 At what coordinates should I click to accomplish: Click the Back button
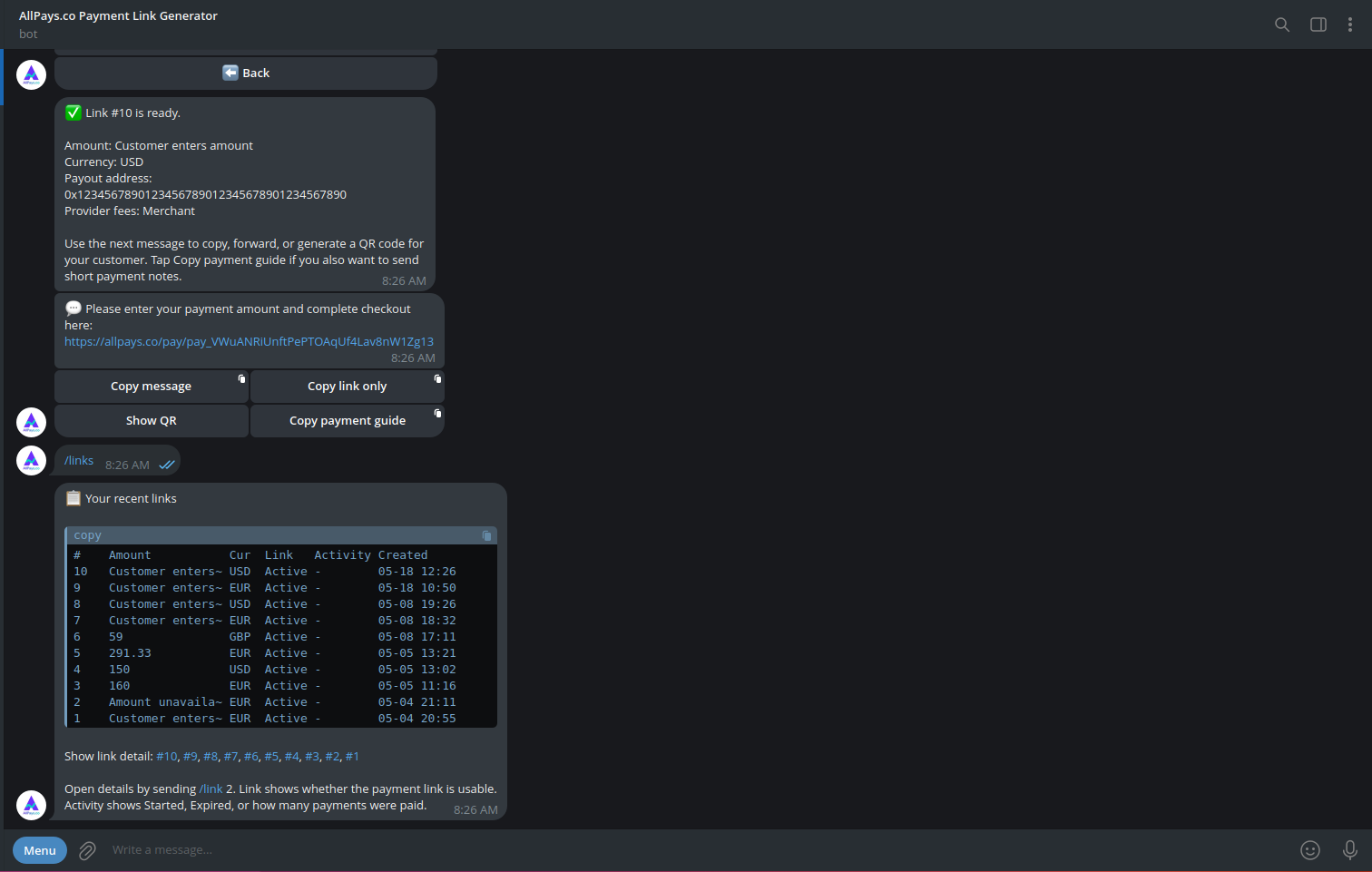(246, 73)
